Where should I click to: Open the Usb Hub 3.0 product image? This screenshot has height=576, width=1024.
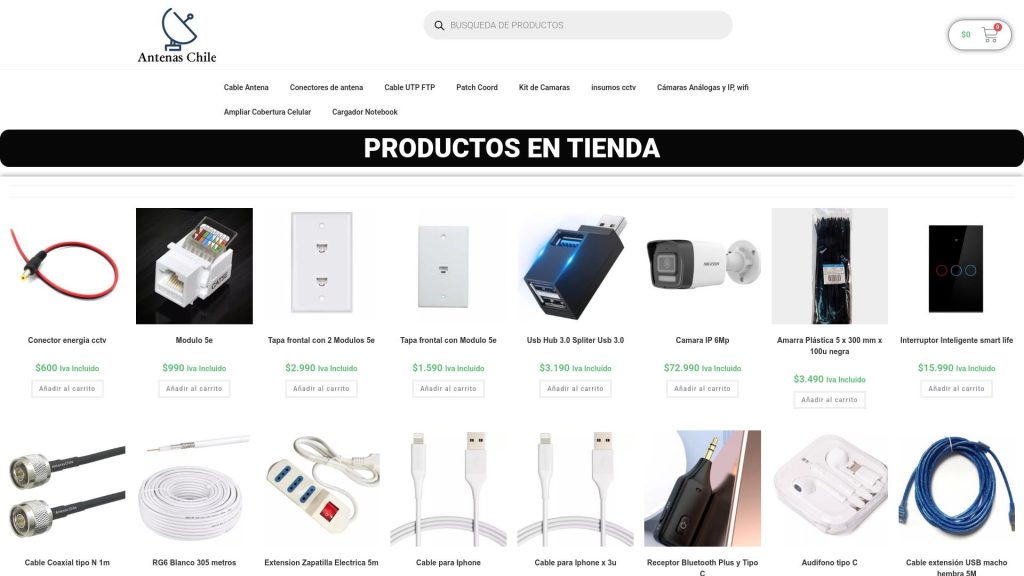(575, 266)
